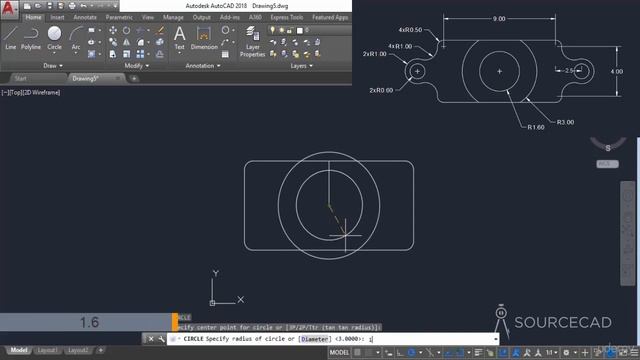
Task: Click into the command line input field
Action: point(333,339)
